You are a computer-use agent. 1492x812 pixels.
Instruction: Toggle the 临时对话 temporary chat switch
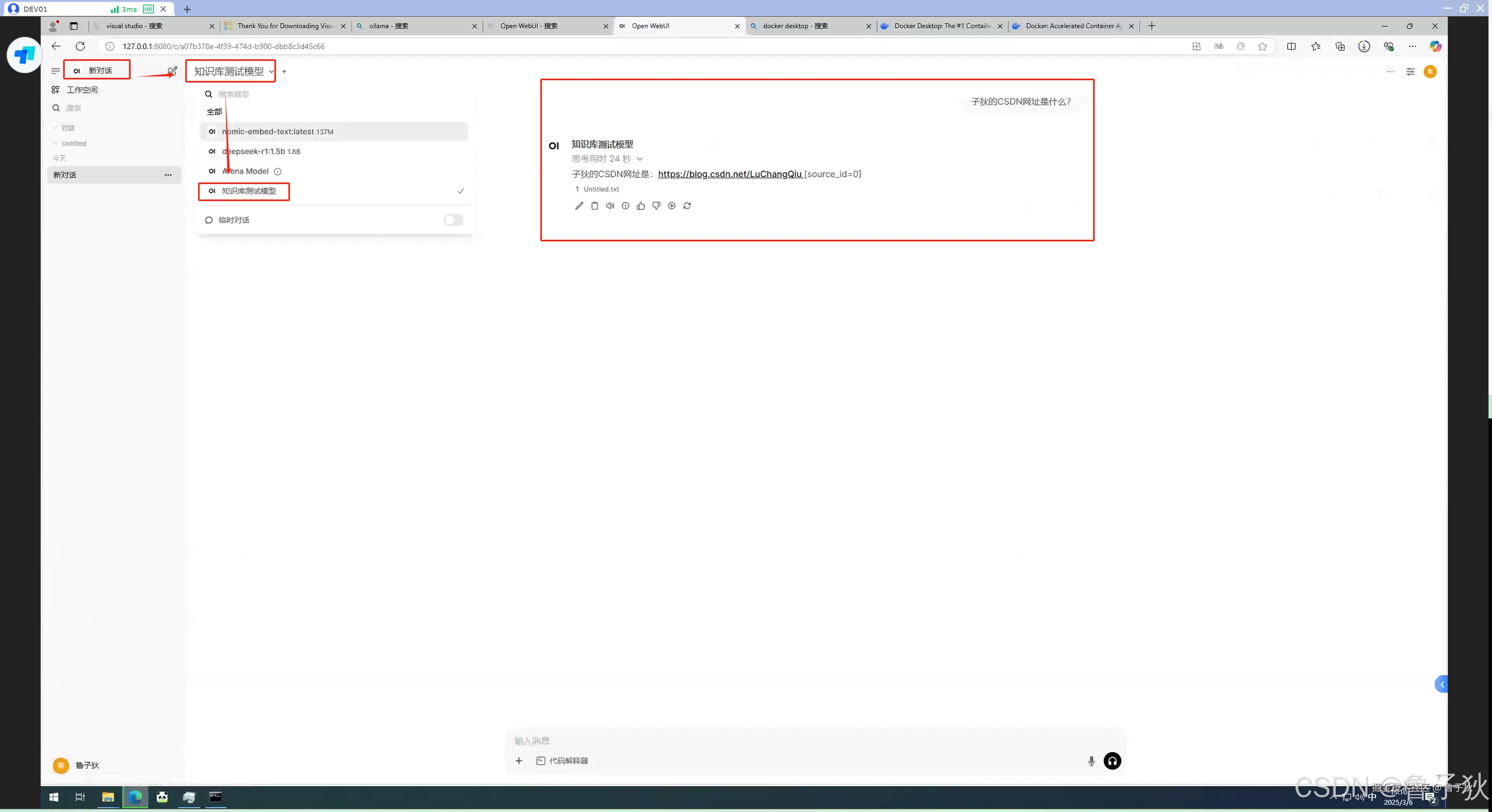point(453,220)
